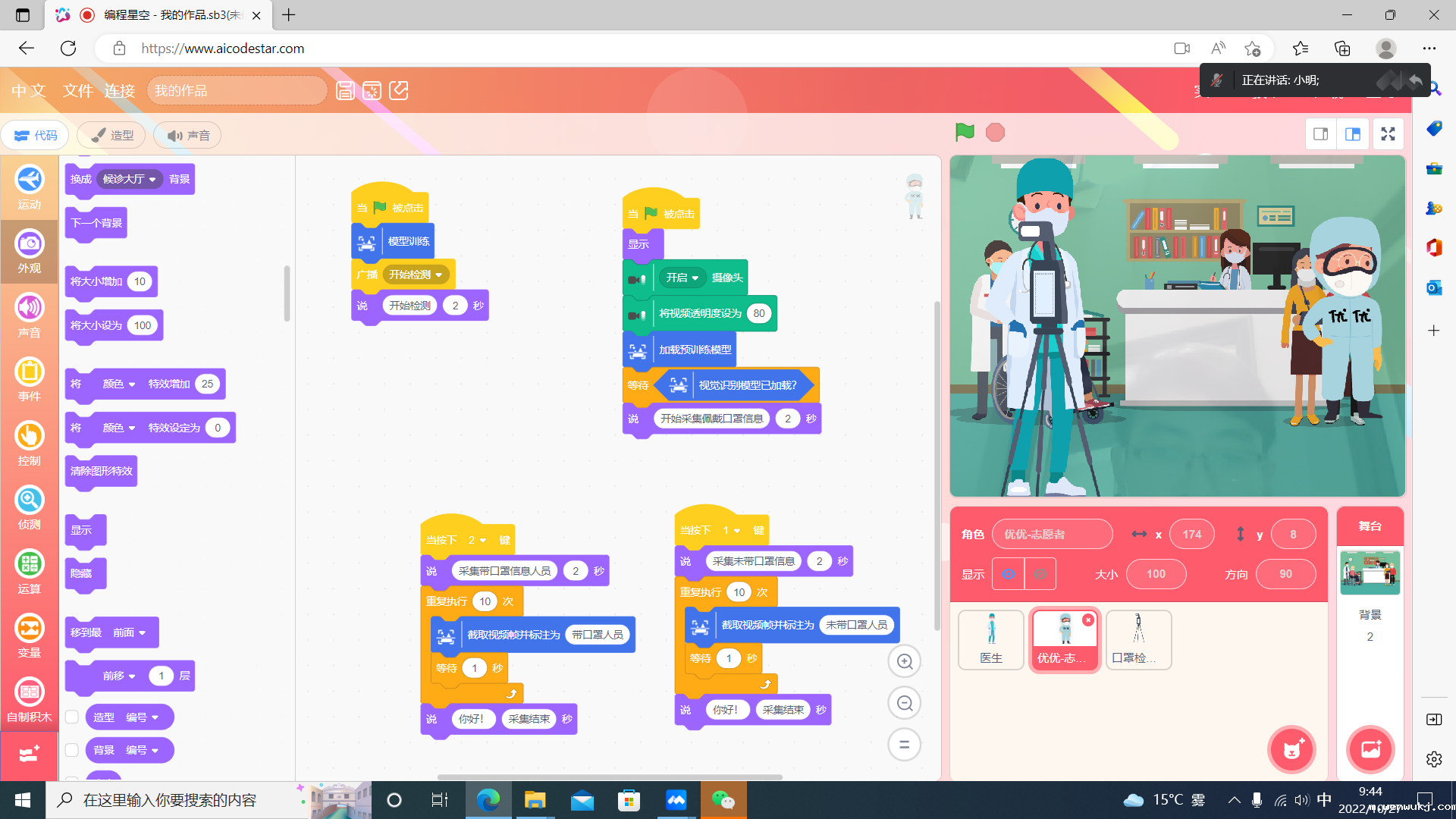Viewport: 1456px width, 819px height.
Task: Open the 文件 file menu
Action: 77,91
